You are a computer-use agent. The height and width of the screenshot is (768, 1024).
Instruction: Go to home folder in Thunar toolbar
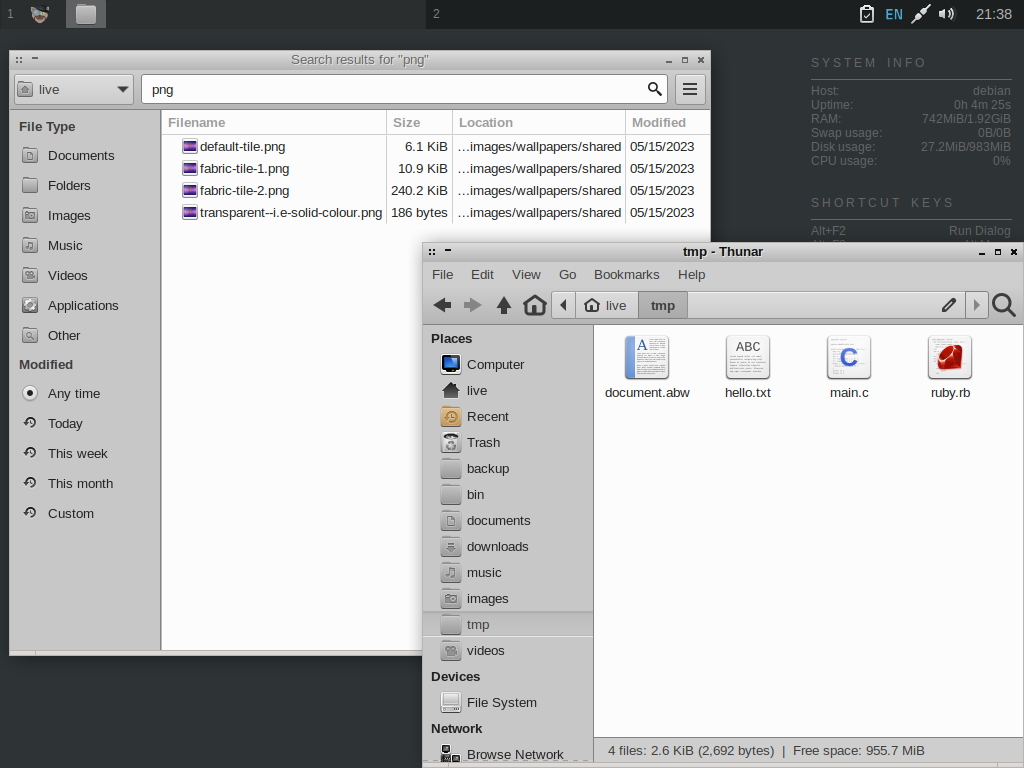point(535,305)
